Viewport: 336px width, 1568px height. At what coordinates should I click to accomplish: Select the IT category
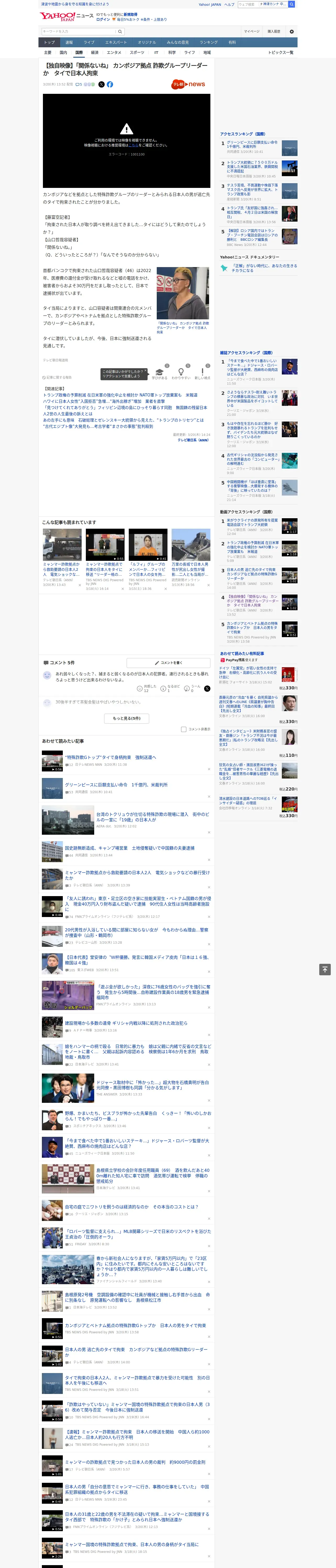(156, 52)
